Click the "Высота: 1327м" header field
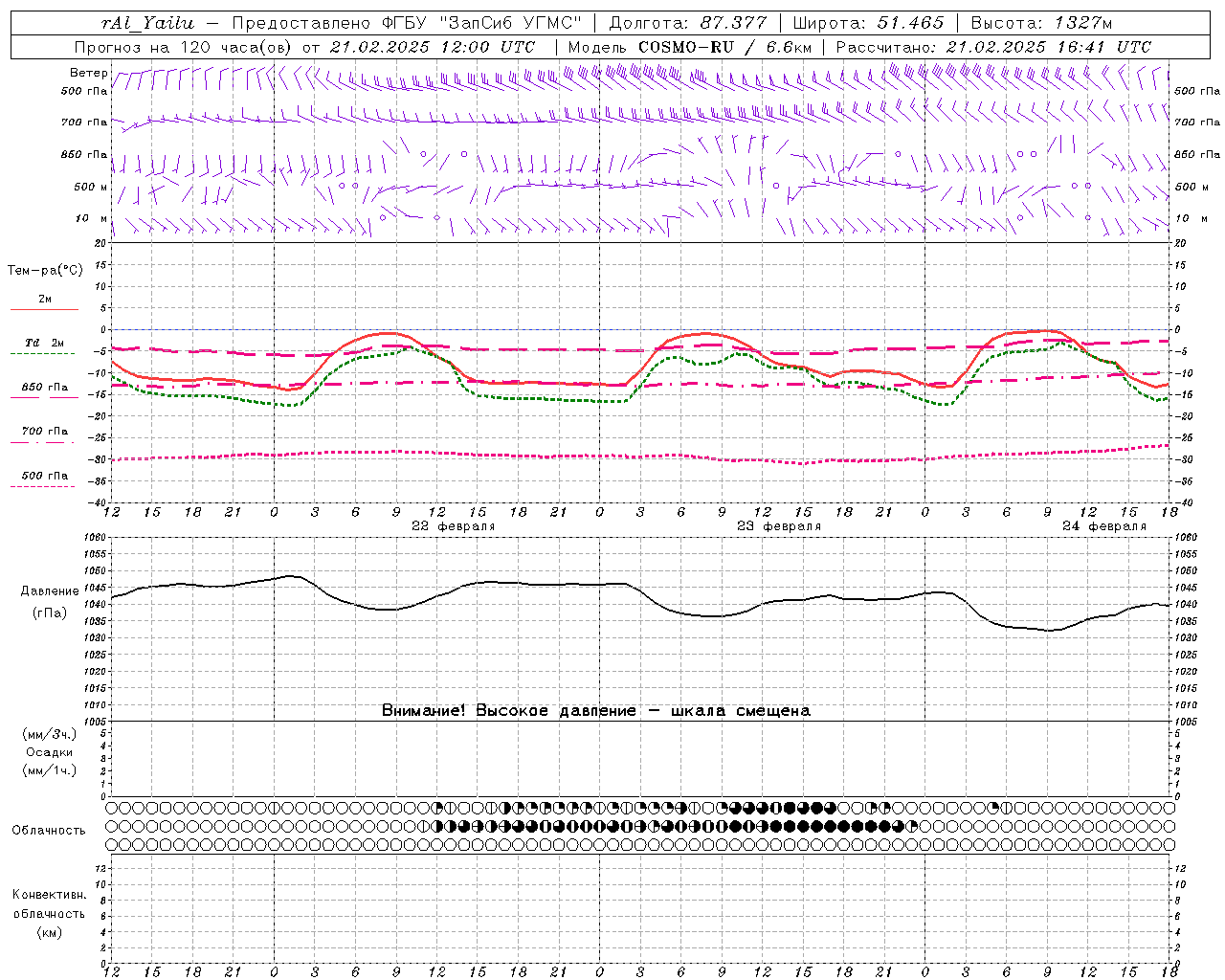 pyautogui.click(x=1041, y=23)
